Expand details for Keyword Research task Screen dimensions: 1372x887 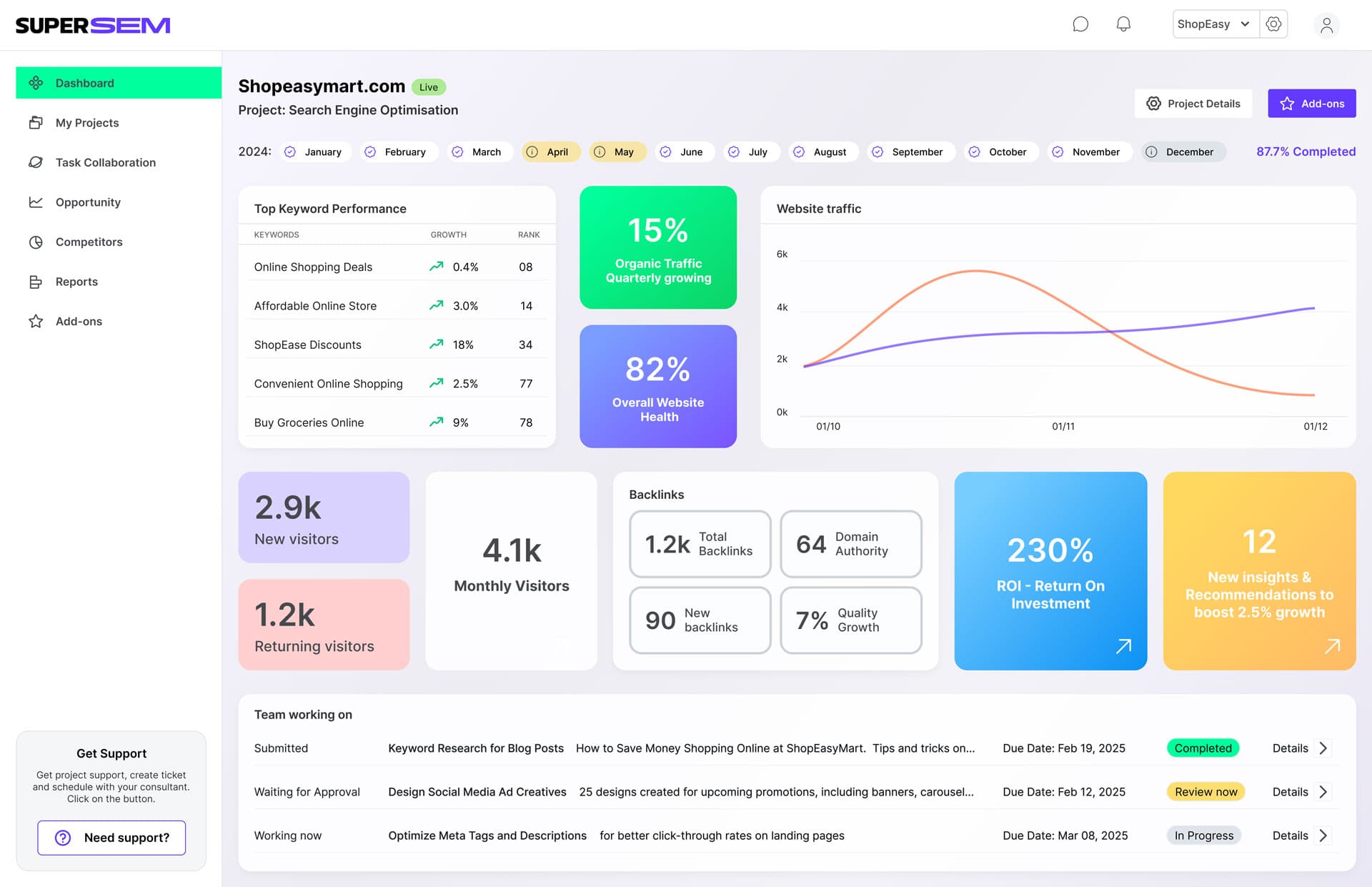(1323, 748)
